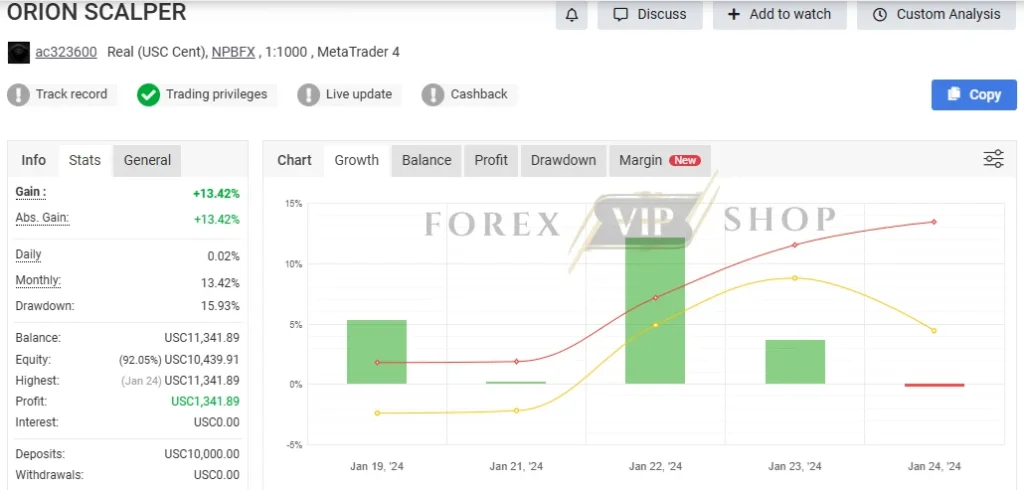Open Custom Analysis

tap(937, 14)
